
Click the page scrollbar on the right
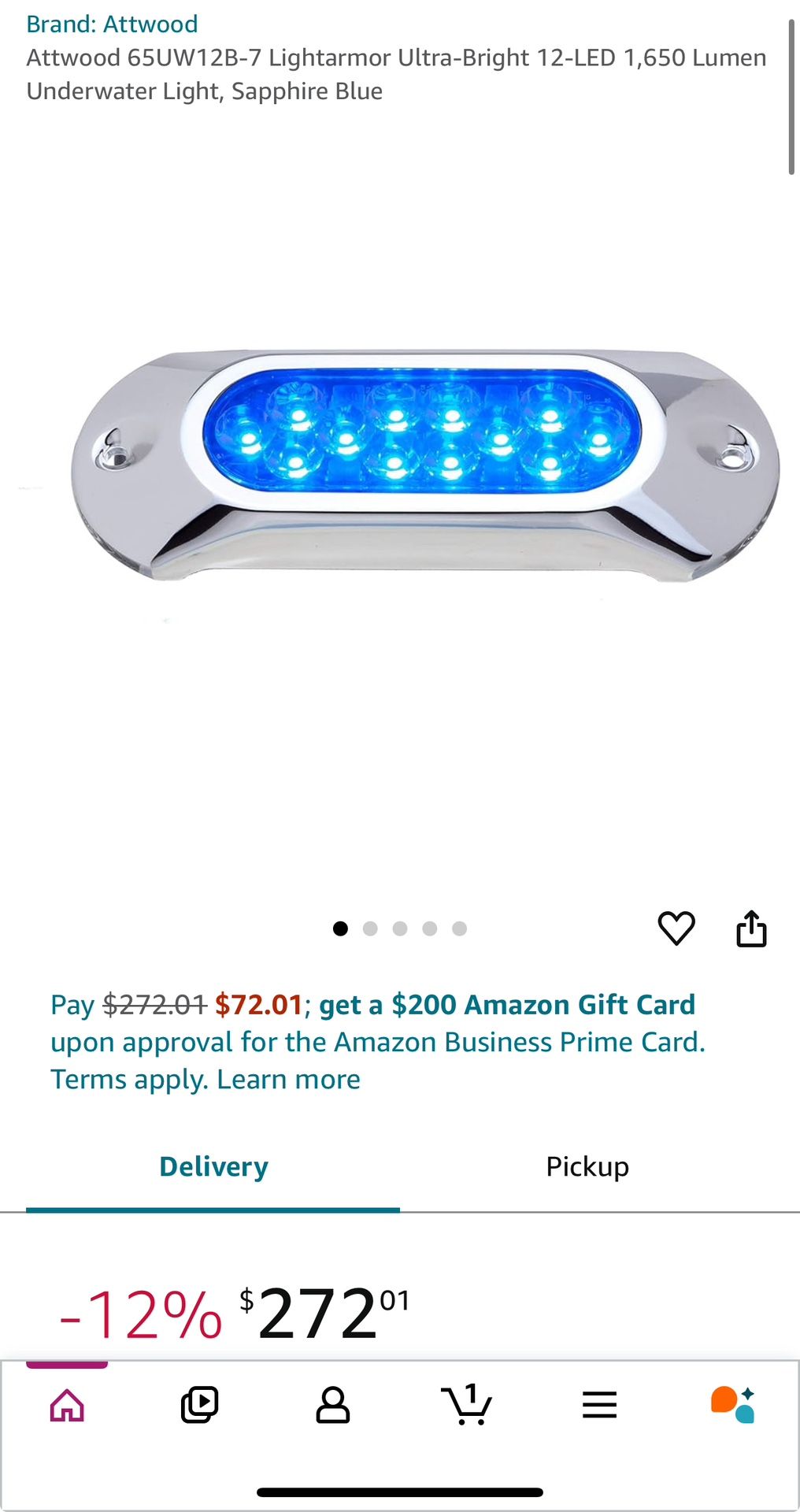791,98
